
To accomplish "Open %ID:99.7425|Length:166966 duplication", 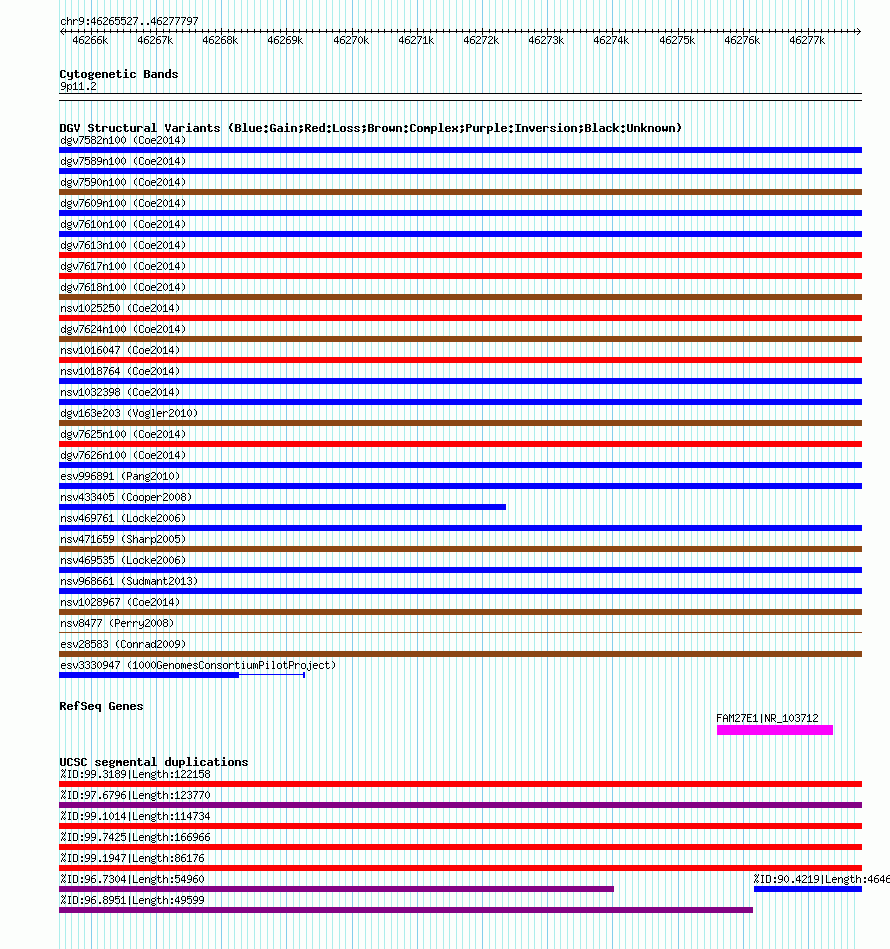I will (x=135, y=837).
